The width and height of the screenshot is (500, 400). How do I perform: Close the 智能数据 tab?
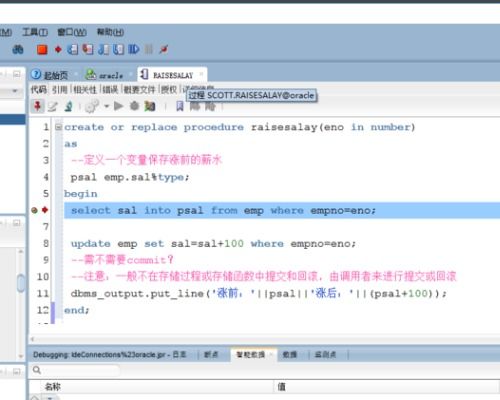point(271,354)
